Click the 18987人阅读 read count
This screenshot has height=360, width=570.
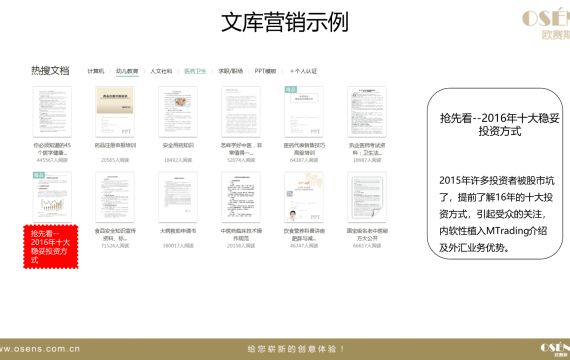pyautogui.click(x=367, y=160)
